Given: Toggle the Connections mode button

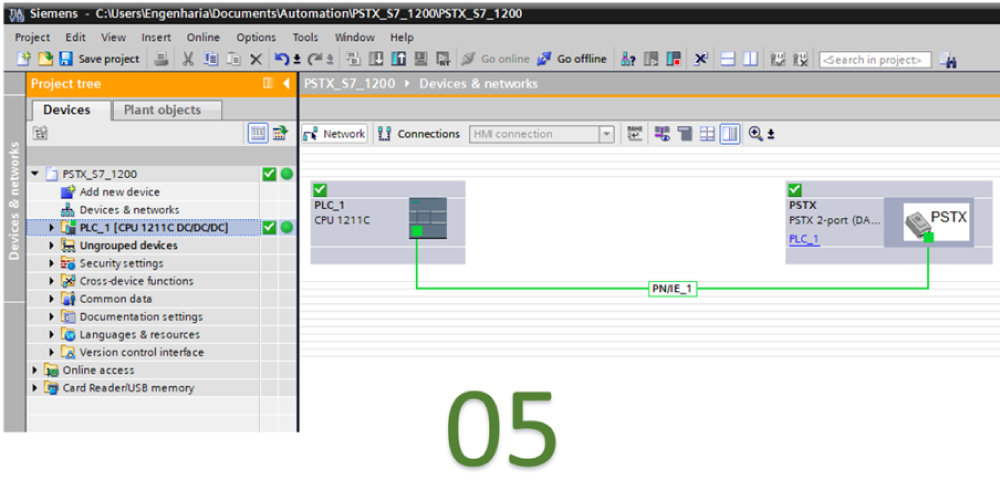Looking at the screenshot, I should click(419, 134).
